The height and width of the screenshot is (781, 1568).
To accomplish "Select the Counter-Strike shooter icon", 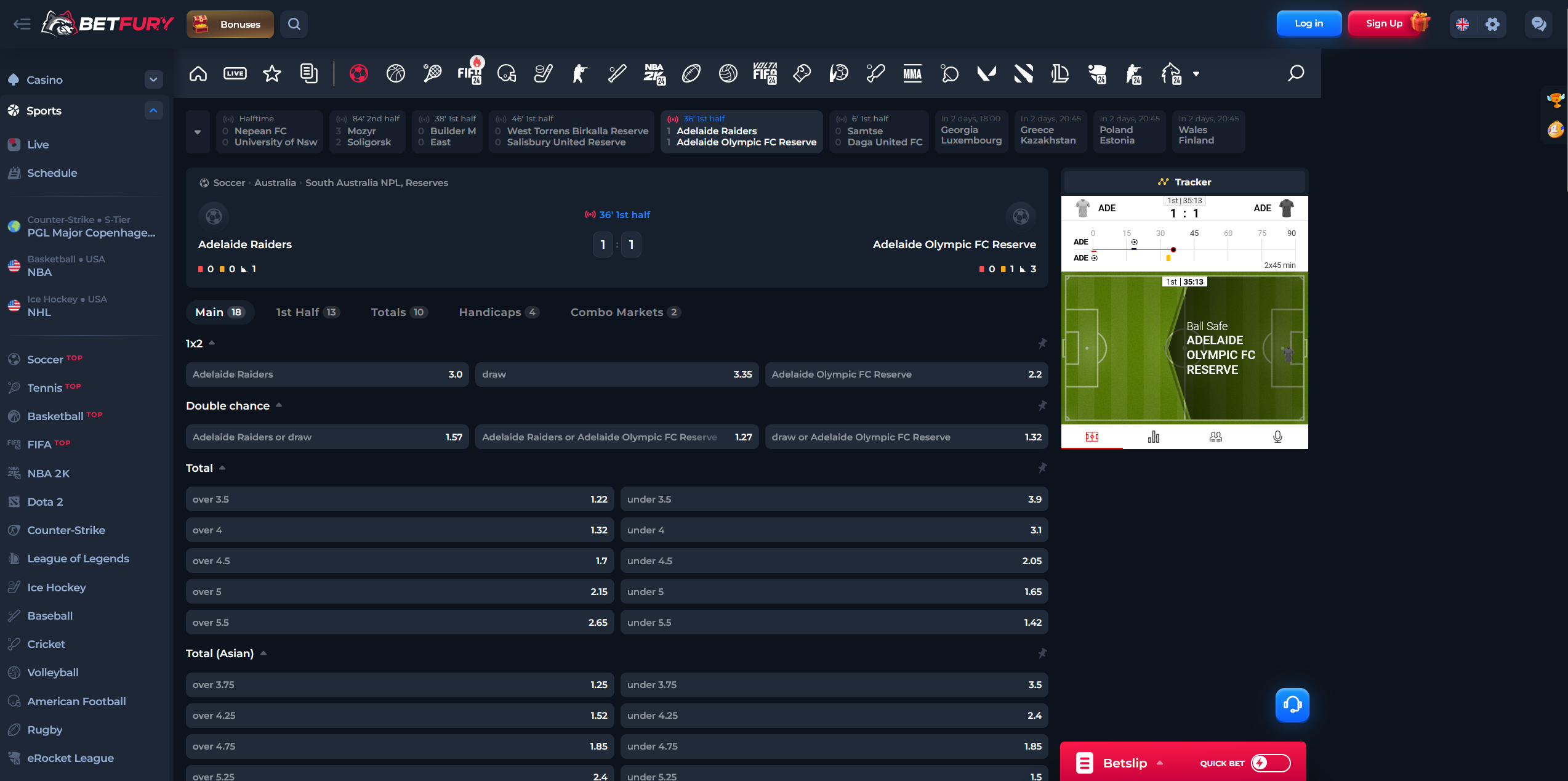I will pos(580,74).
